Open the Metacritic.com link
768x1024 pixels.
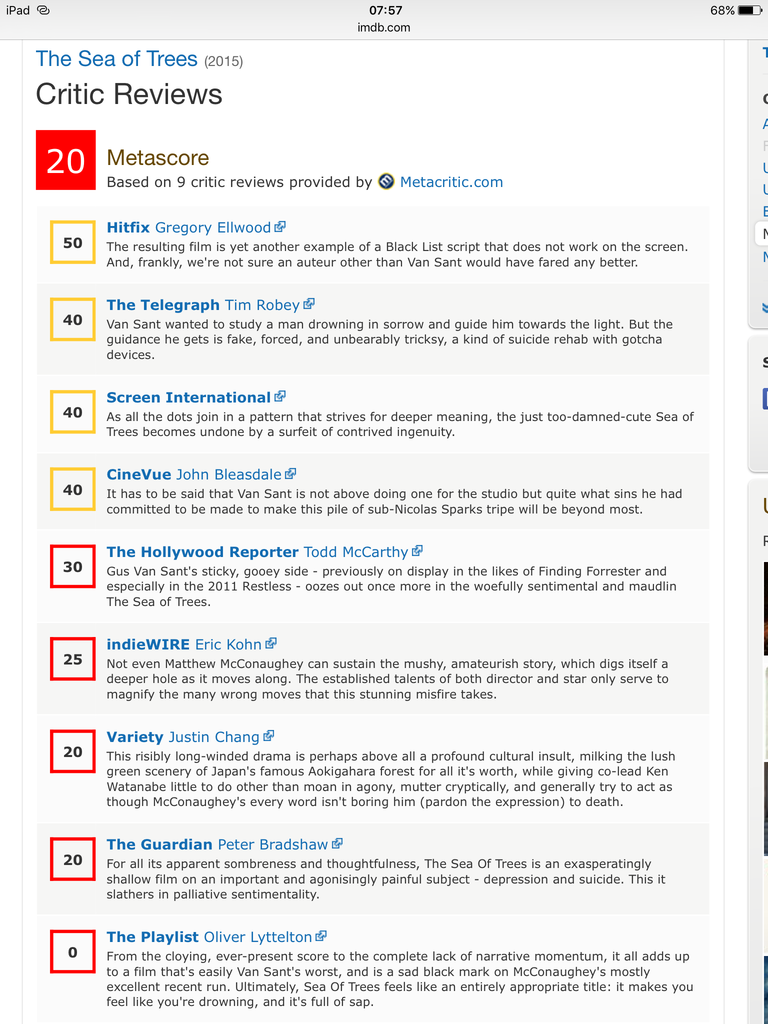[451, 182]
